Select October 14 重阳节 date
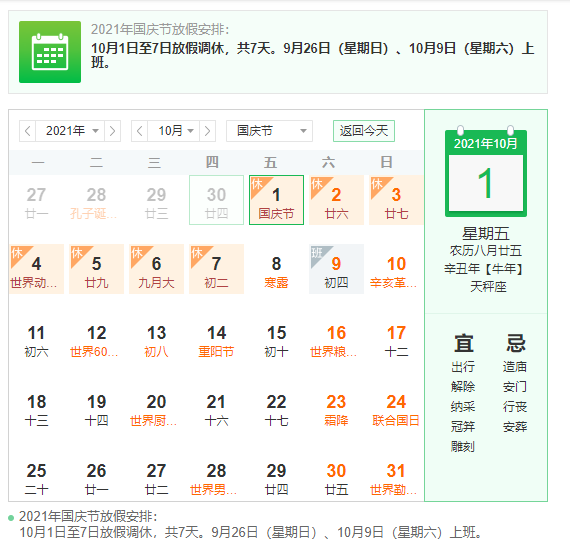570x553 pixels. click(216, 341)
